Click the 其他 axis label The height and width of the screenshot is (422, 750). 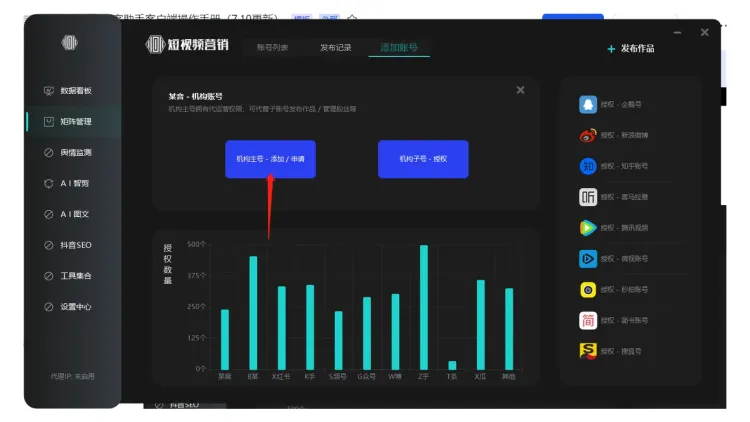click(508, 377)
